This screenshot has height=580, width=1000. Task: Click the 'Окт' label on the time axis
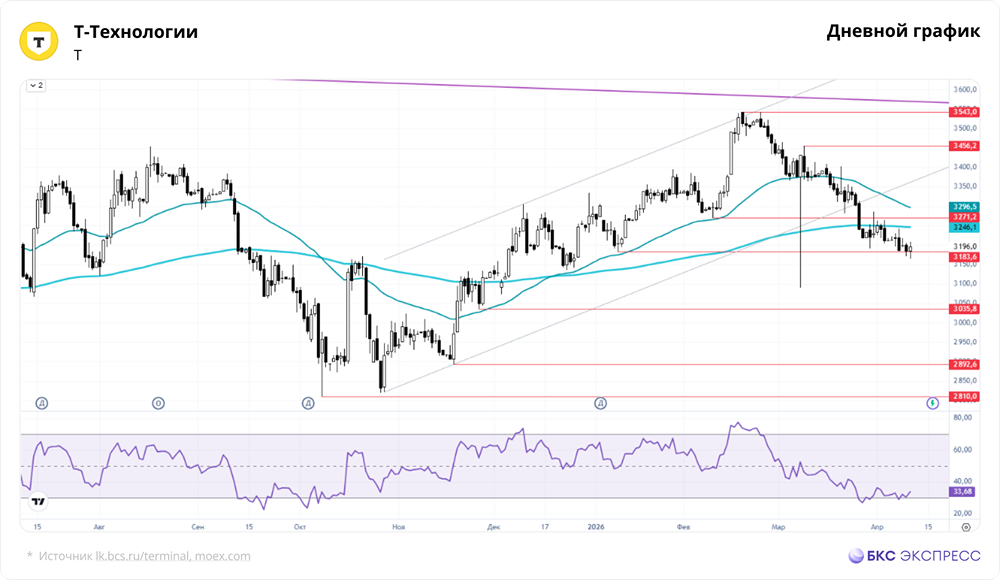(300, 527)
